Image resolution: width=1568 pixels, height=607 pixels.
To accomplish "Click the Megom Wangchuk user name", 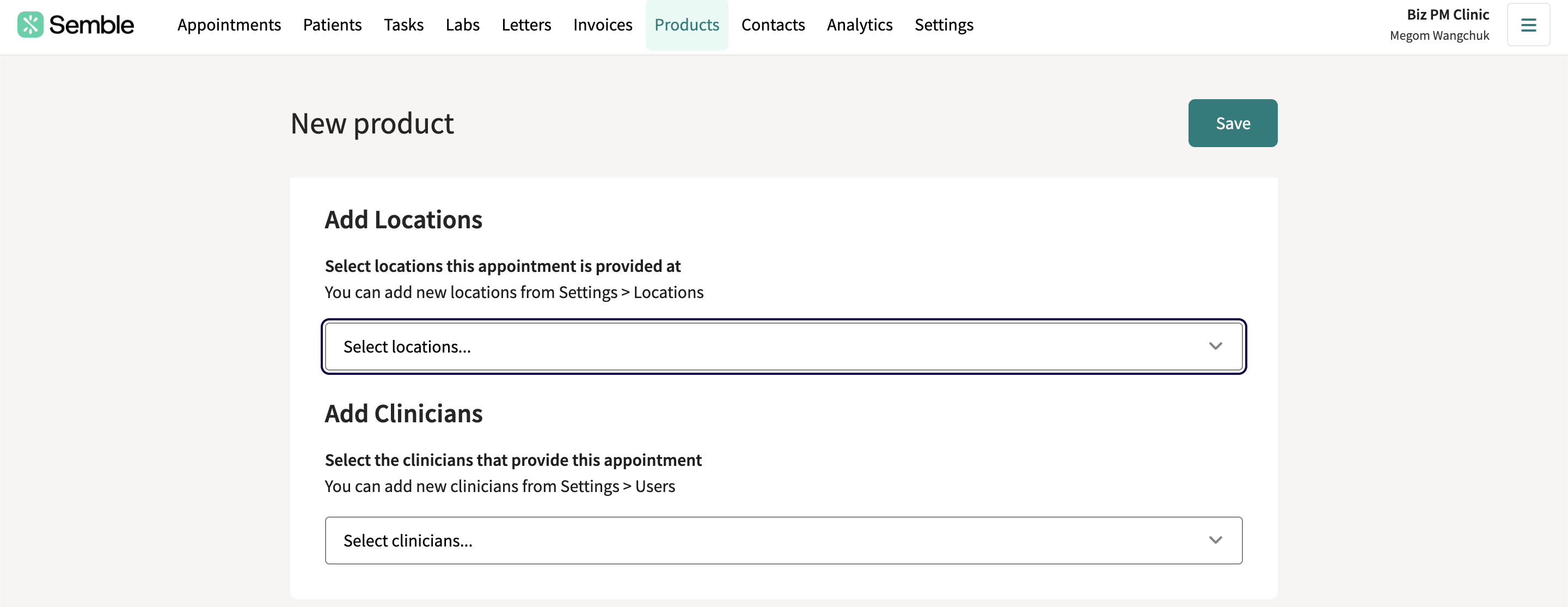I will [1440, 35].
